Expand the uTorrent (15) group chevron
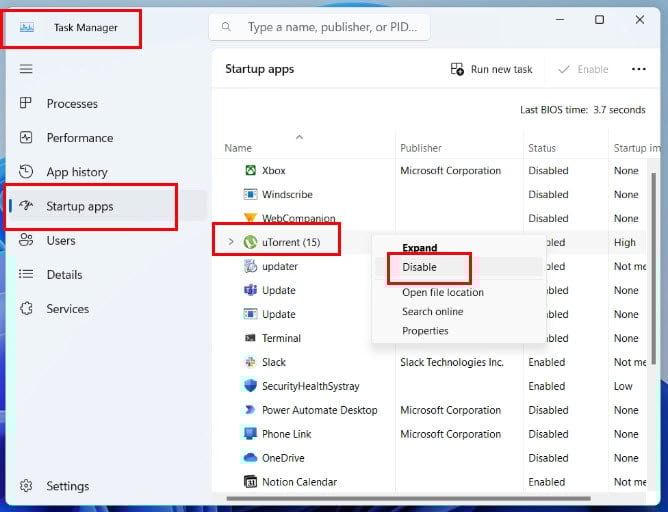This screenshot has height=512, width=668. pos(231,242)
